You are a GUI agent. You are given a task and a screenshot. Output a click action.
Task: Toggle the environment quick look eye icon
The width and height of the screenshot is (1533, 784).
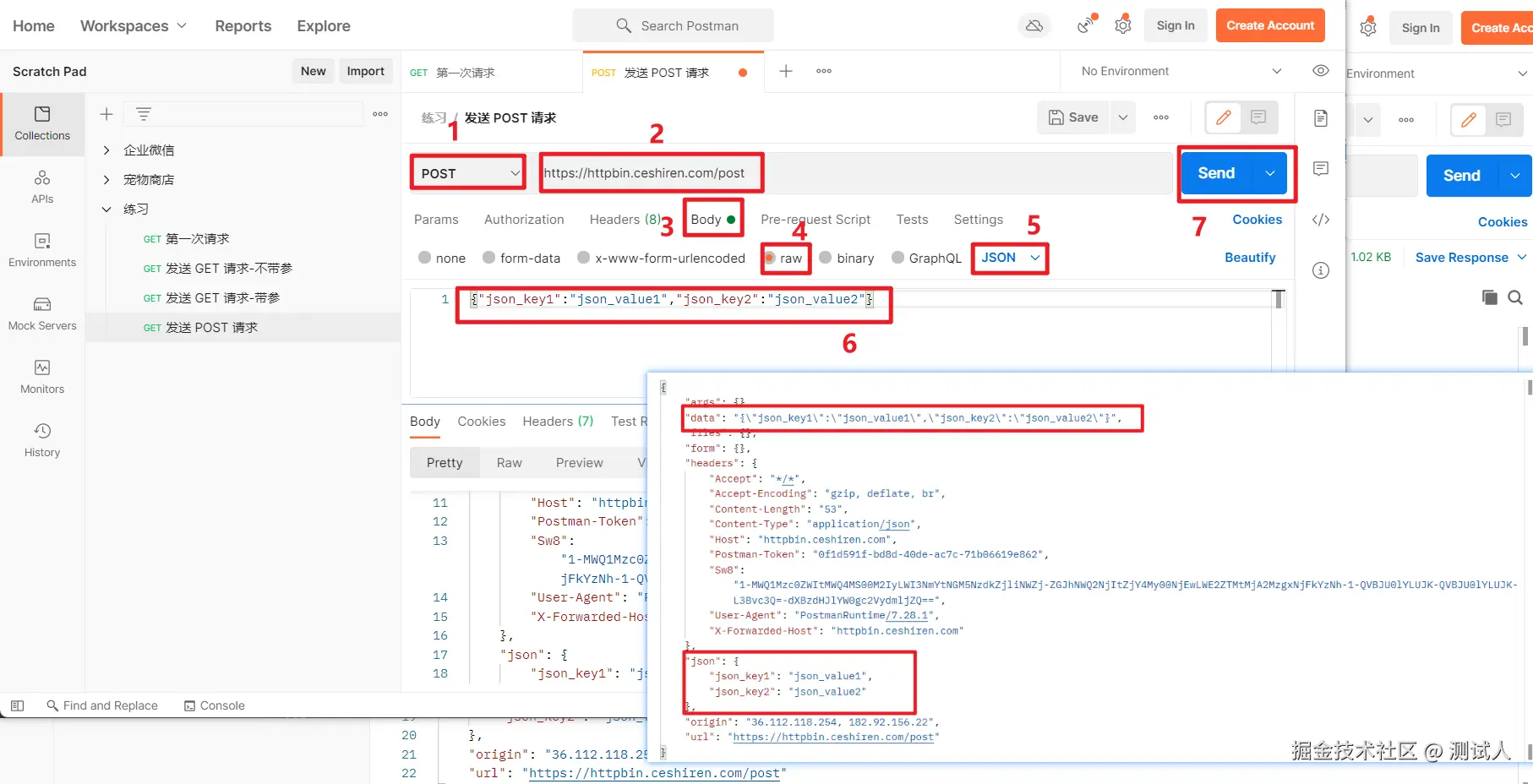tap(1321, 71)
